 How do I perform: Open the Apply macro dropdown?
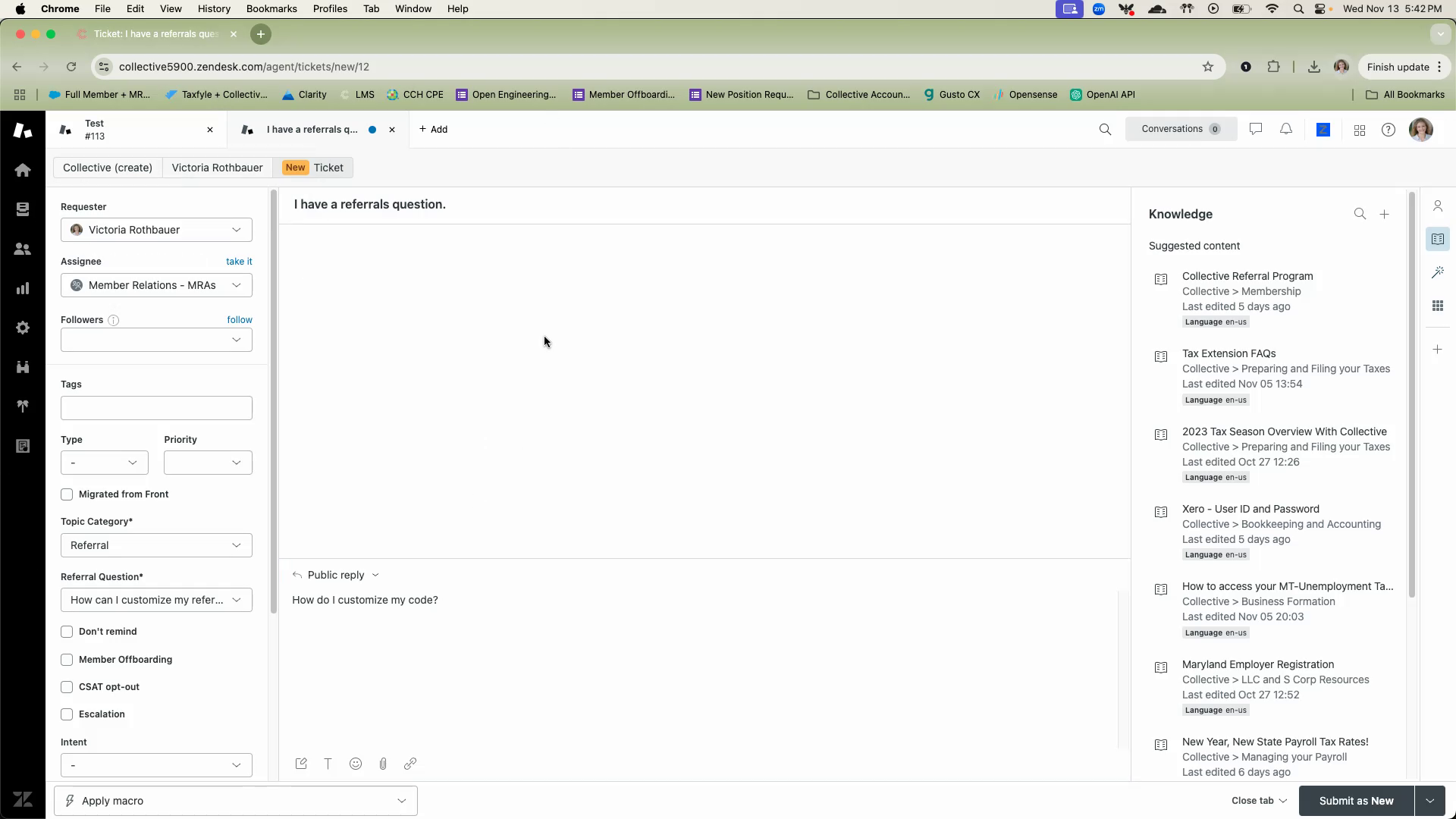click(235, 801)
